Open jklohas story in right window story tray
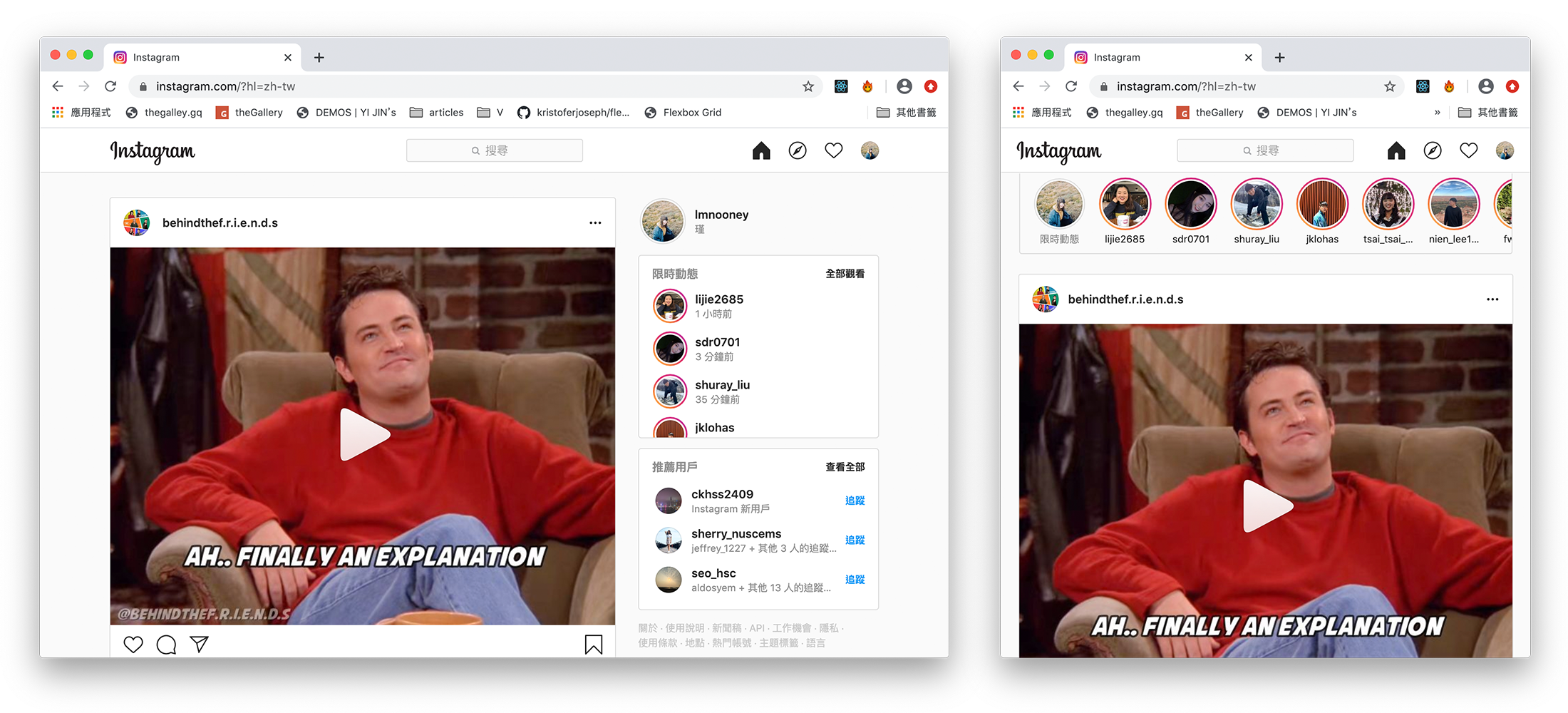The width and height of the screenshot is (1568, 713). [1322, 212]
